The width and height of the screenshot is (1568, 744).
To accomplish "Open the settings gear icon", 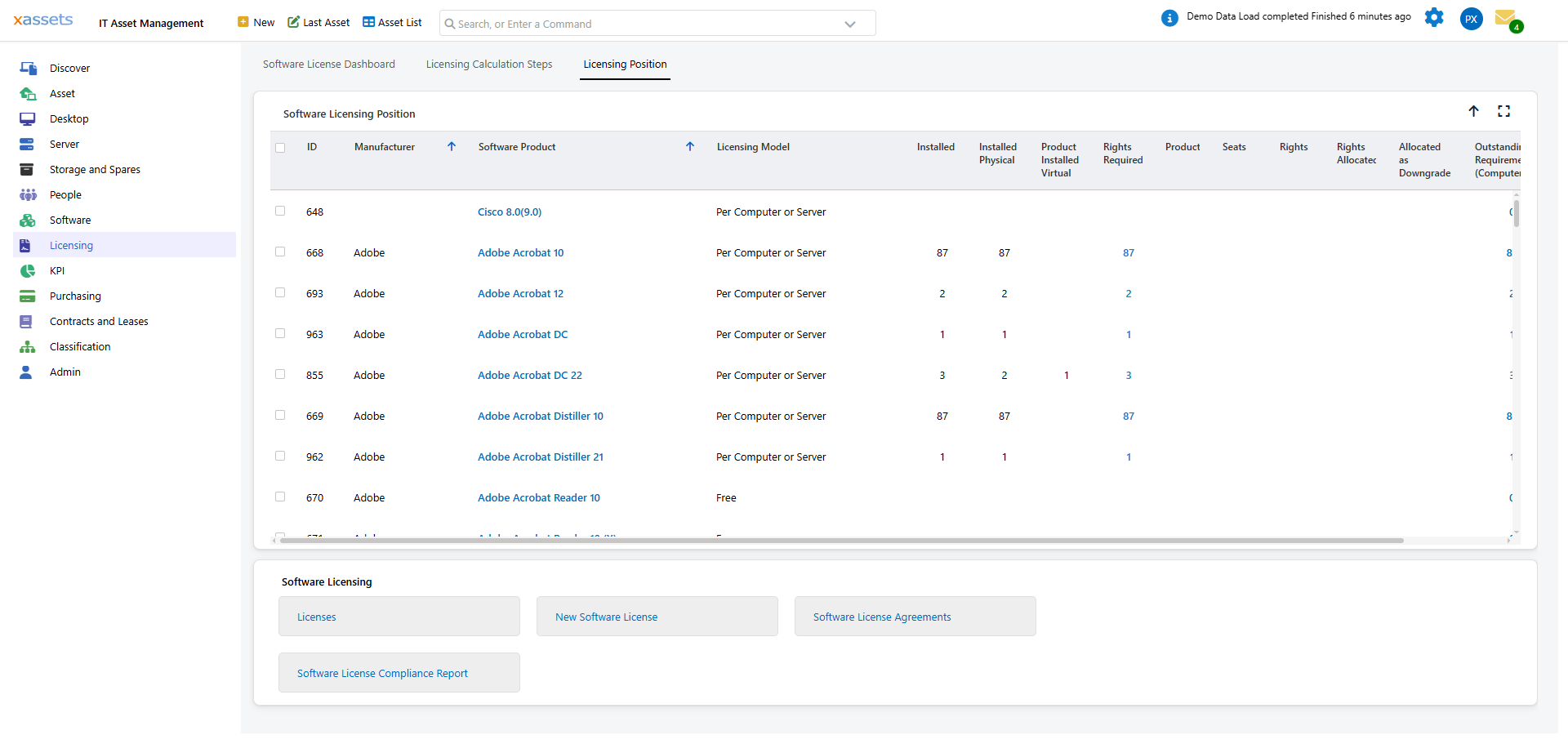I will click(1434, 17).
